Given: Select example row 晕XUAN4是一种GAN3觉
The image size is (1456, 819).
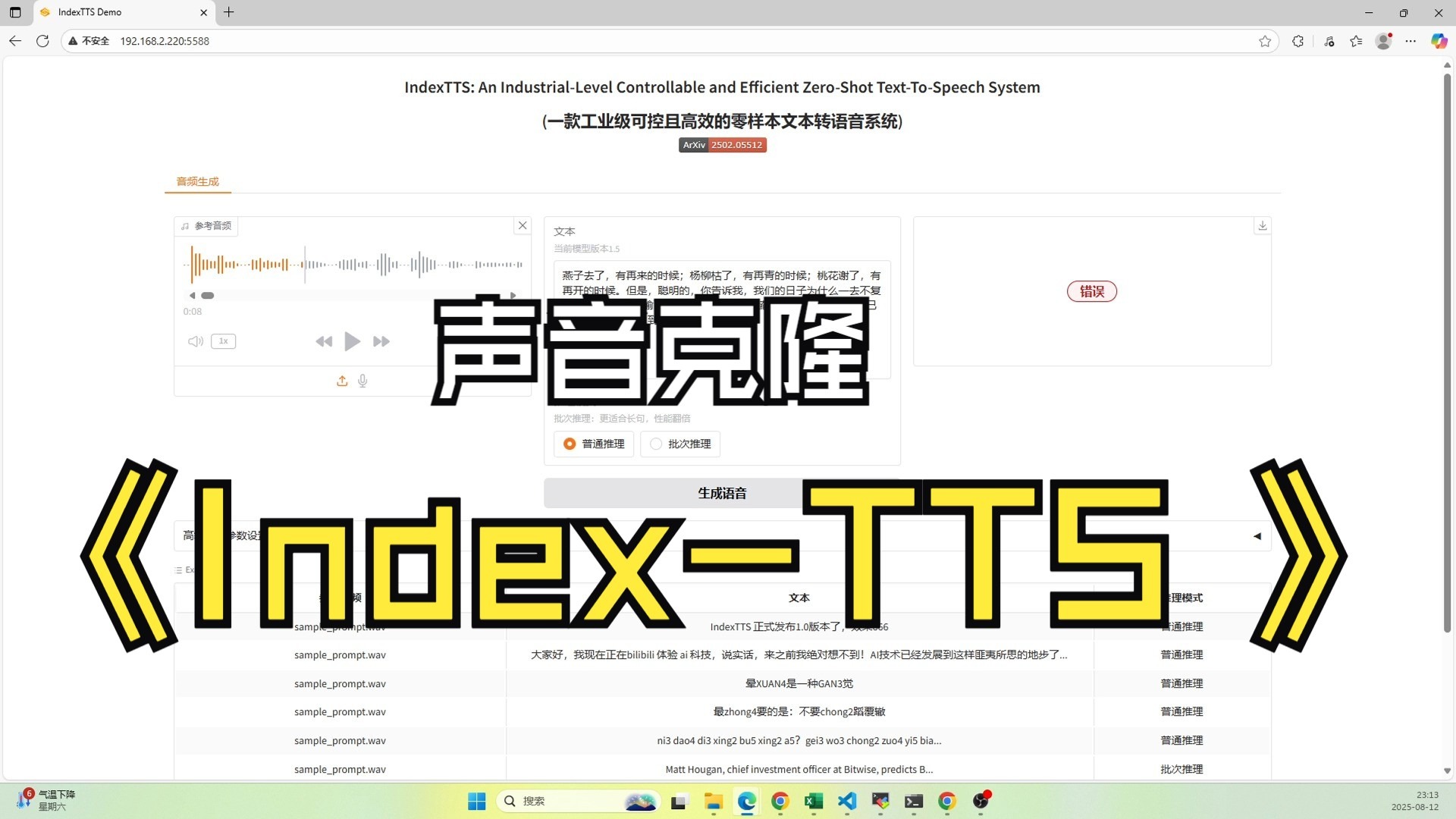Looking at the screenshot, I should (722, 683).
